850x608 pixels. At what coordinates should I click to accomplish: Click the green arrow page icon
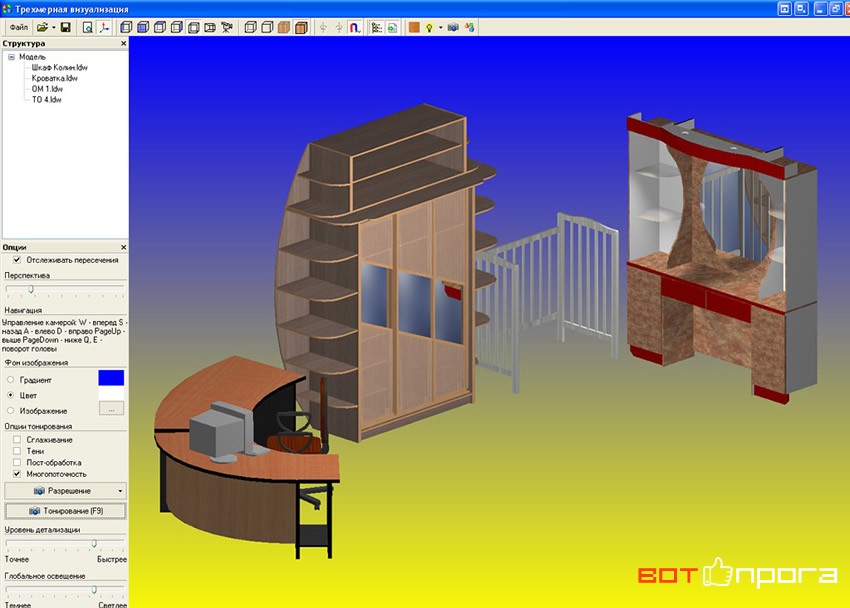coord(392,27)
